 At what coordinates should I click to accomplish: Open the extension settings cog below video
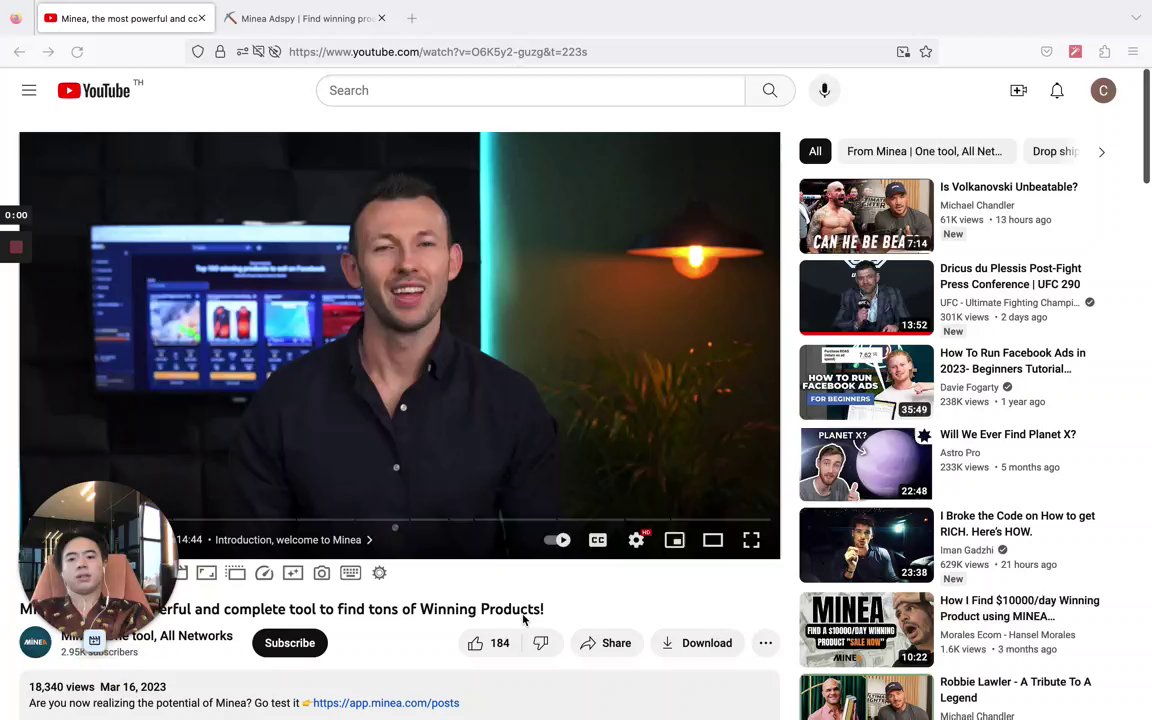click(379, 573)
